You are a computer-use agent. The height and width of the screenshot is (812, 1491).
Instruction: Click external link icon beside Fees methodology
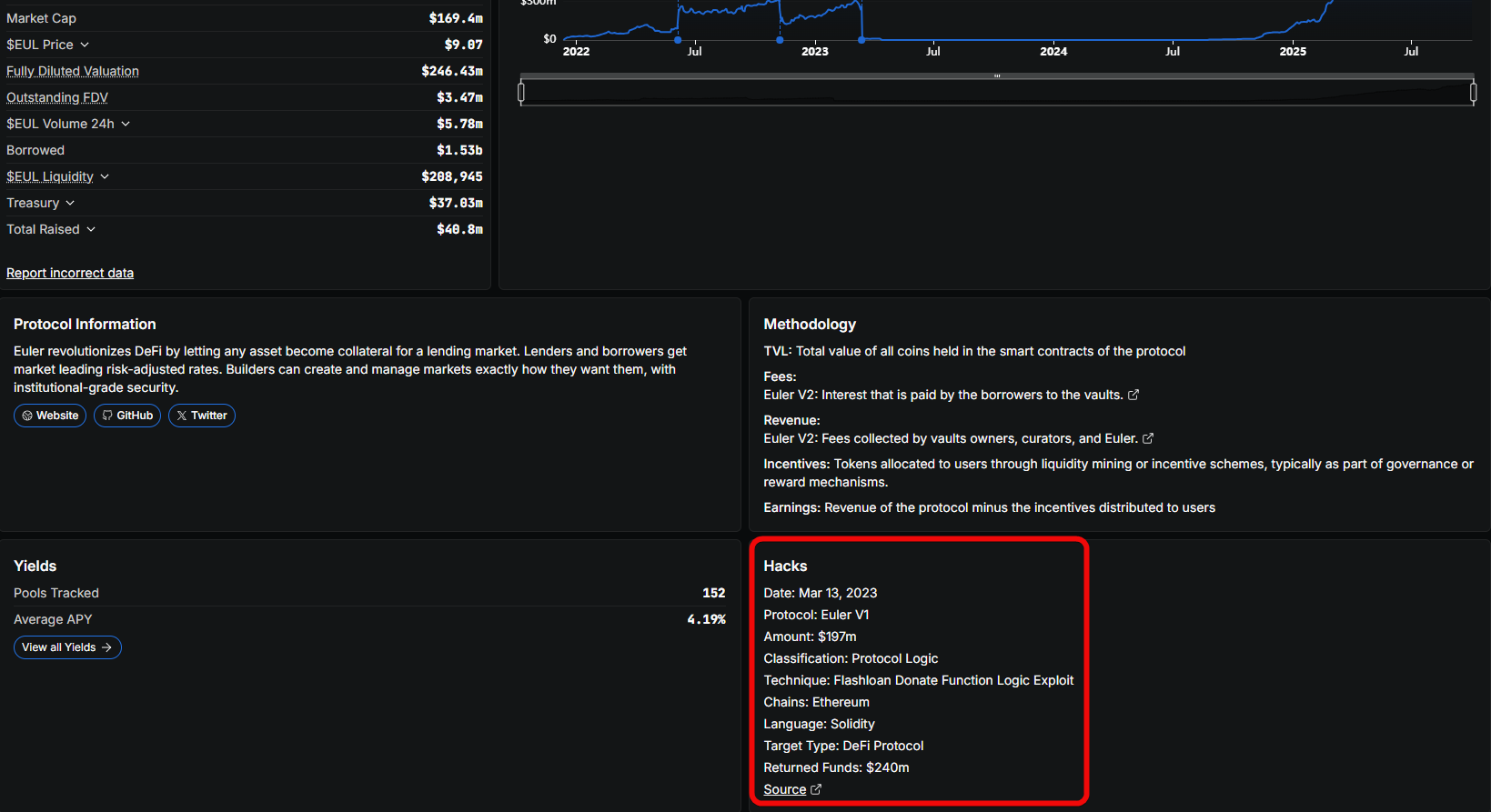point(1133,395)
